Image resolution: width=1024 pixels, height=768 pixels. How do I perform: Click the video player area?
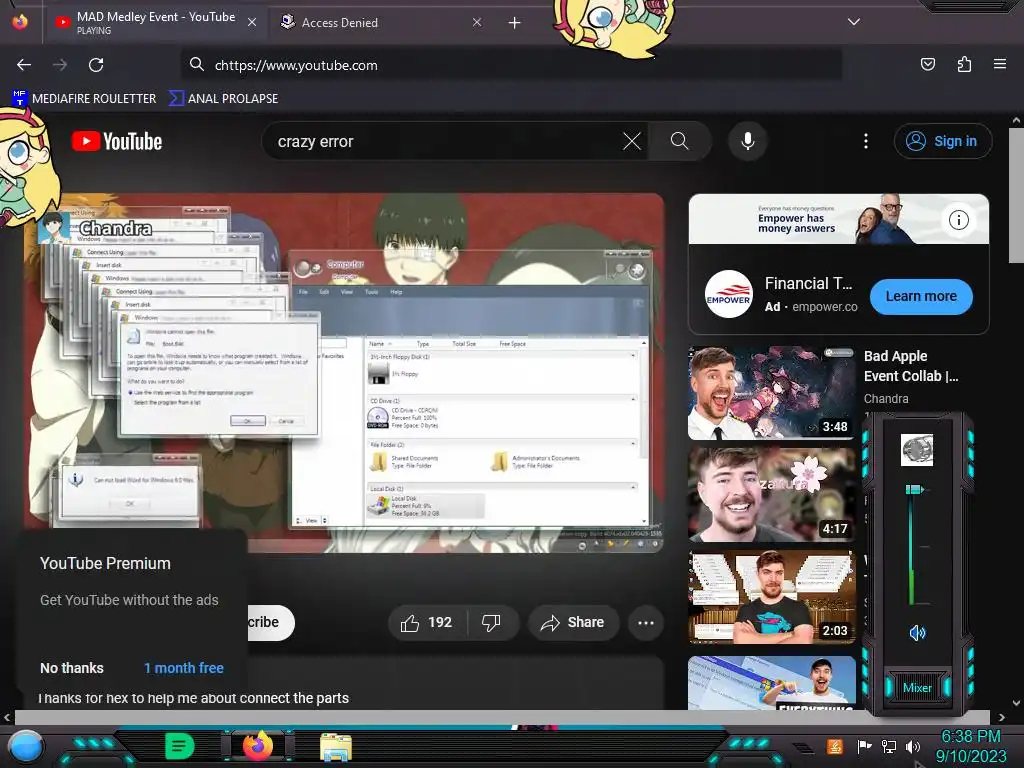(344, 373)
